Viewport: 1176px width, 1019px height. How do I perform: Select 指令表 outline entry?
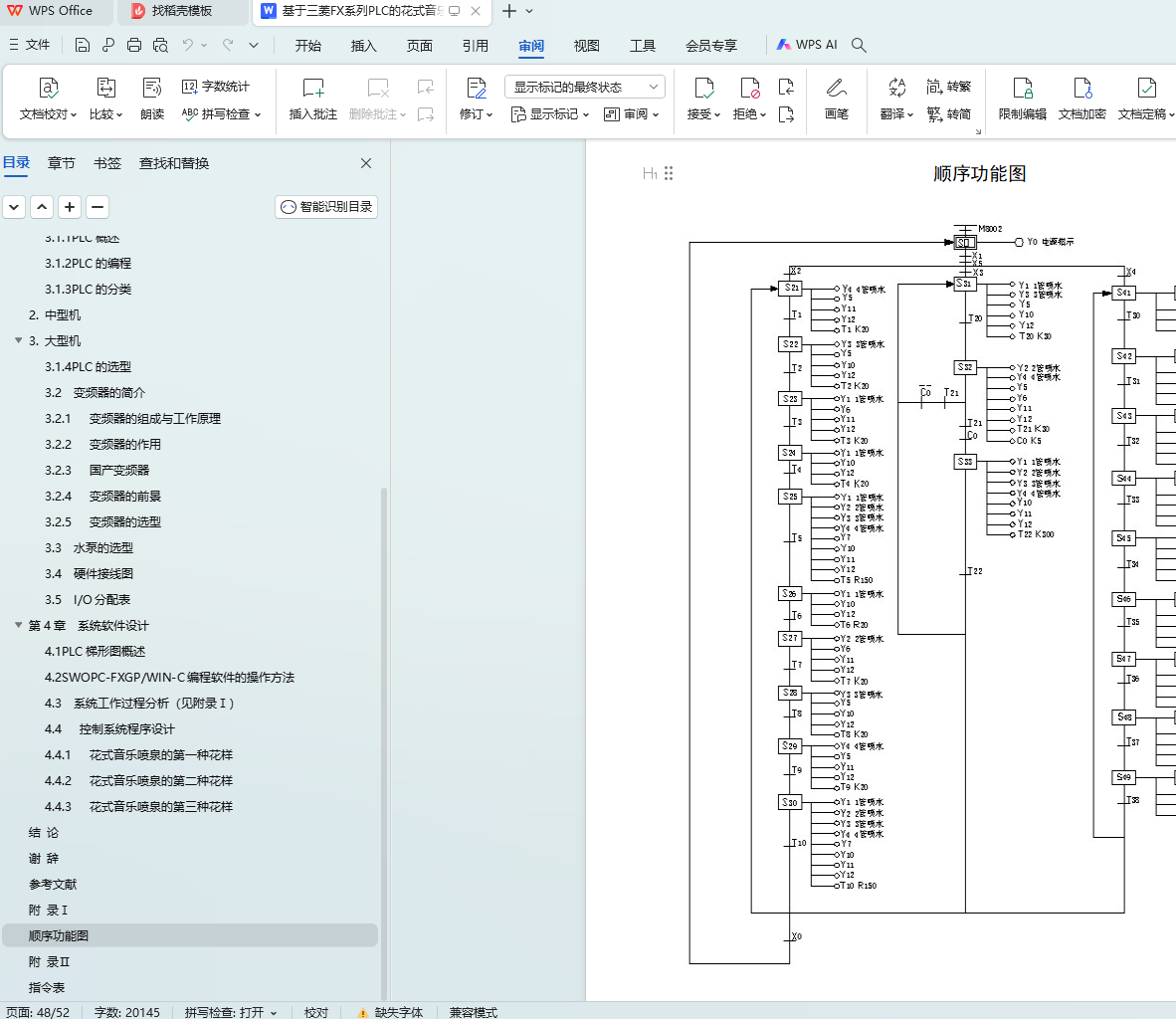[x=47, y=987]
